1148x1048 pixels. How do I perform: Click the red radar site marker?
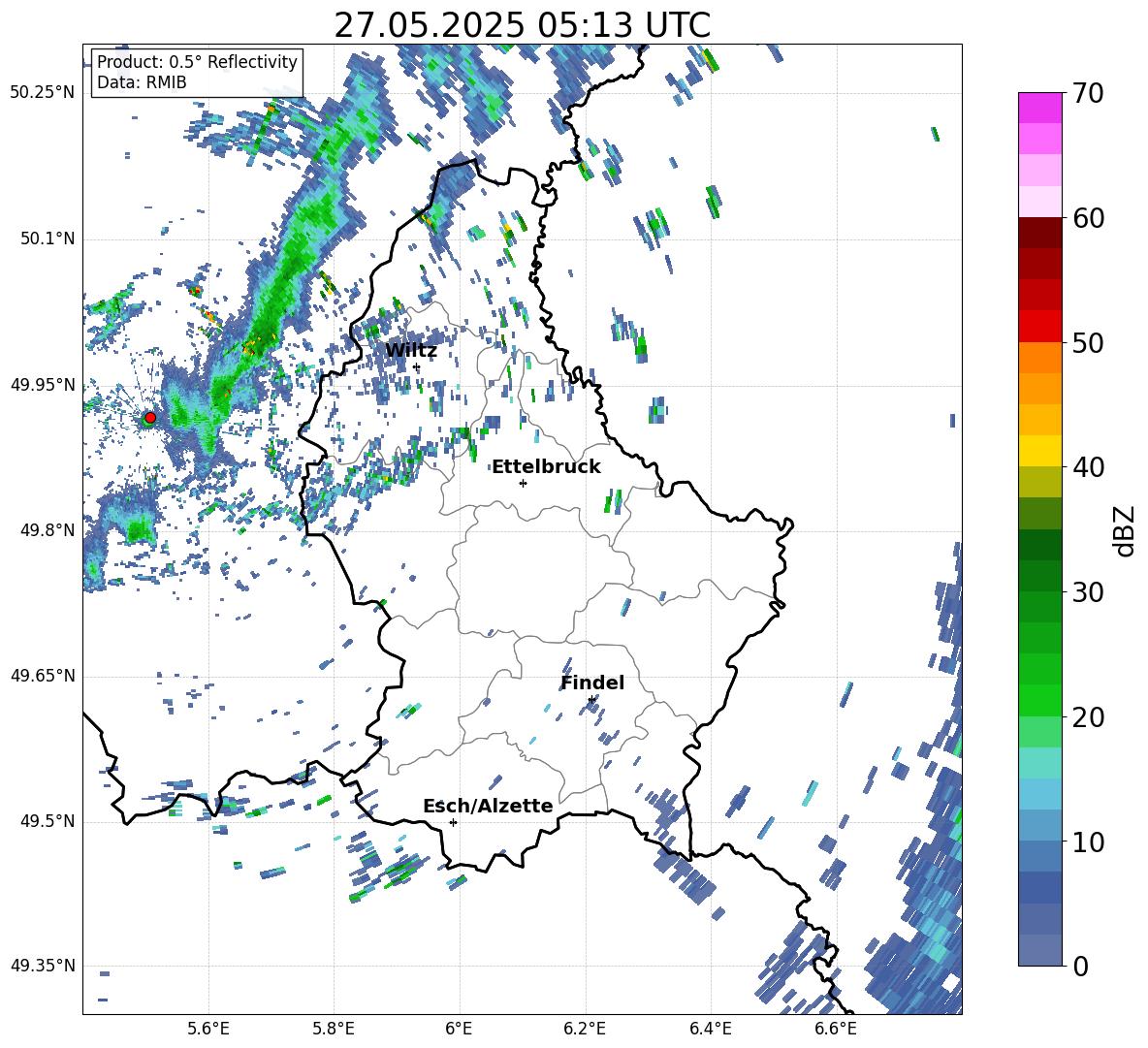pos(150,418)
